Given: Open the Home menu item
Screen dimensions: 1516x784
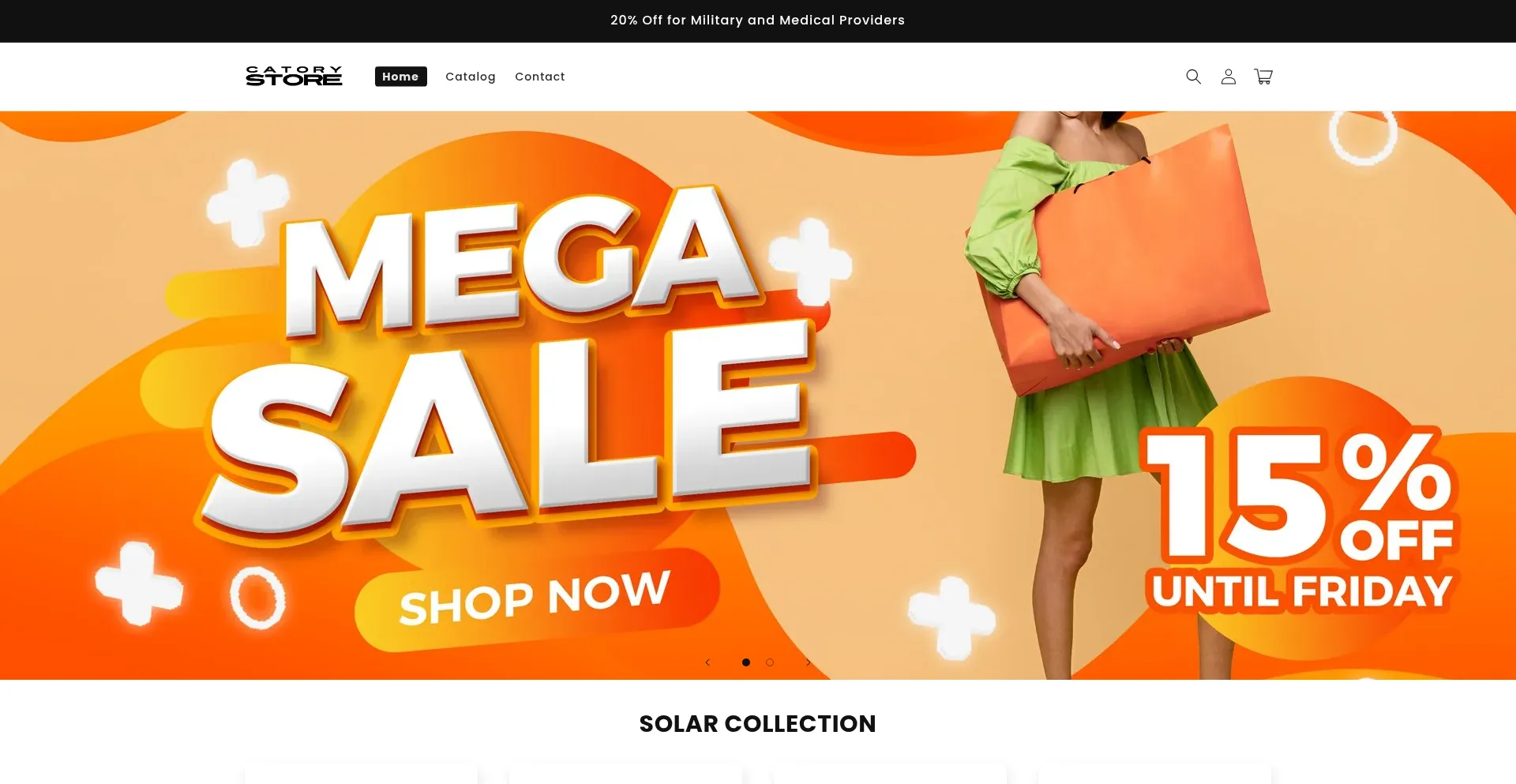Looking at the screenshot, I should (x=400, y=77).
